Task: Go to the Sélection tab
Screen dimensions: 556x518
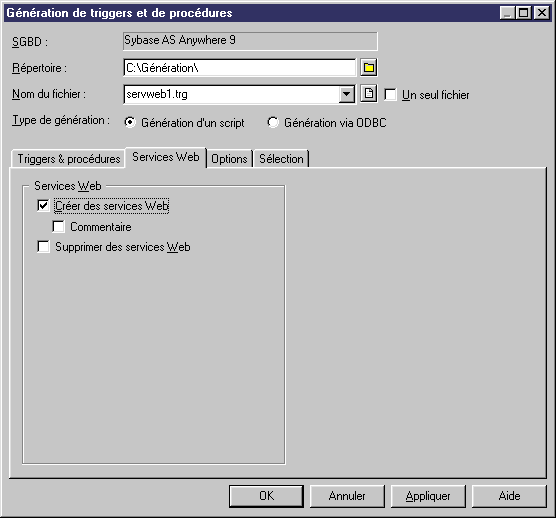Action: pos(281,159)
